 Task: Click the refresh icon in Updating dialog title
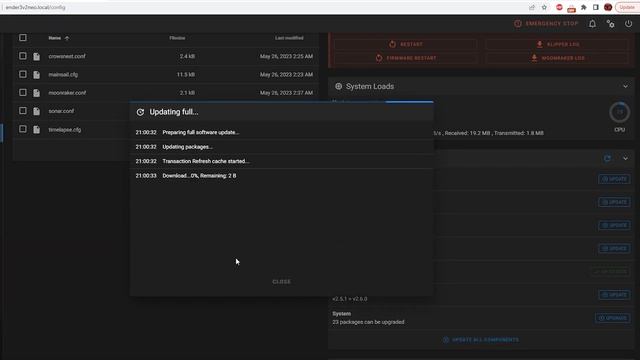140,112
